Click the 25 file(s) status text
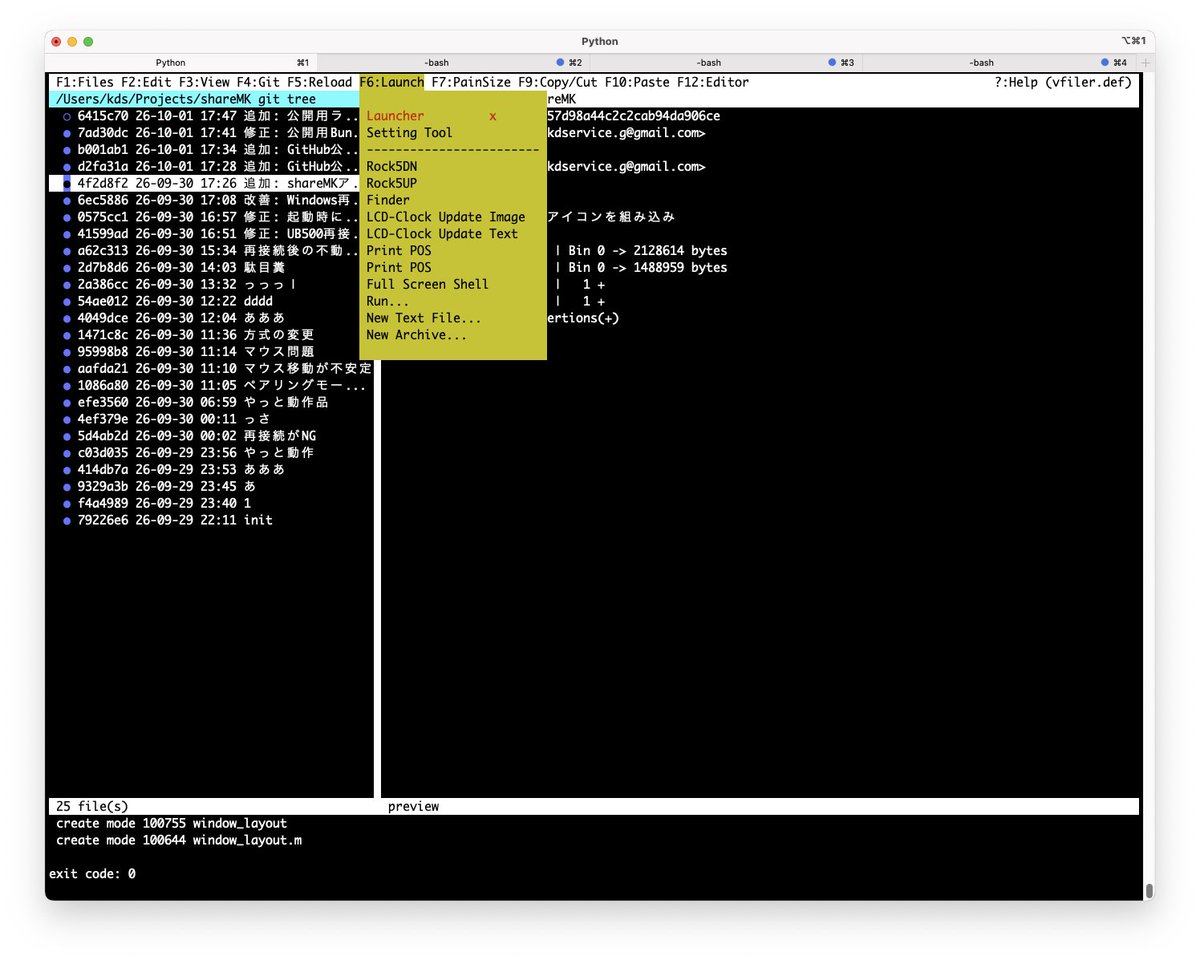Viewport: 1200px width, 960px height. click(x=92, y=806)
